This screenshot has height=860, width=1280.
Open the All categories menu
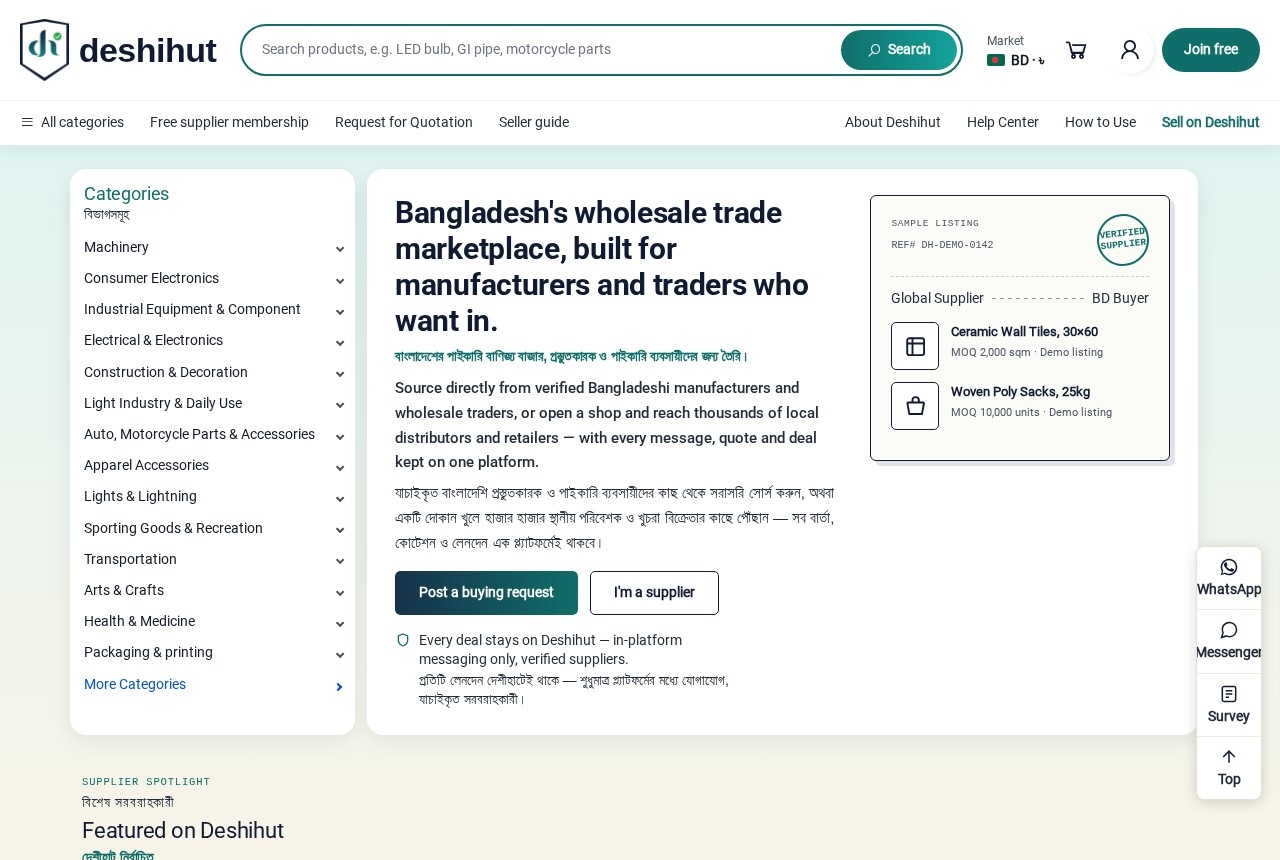(x=72, y=122)
